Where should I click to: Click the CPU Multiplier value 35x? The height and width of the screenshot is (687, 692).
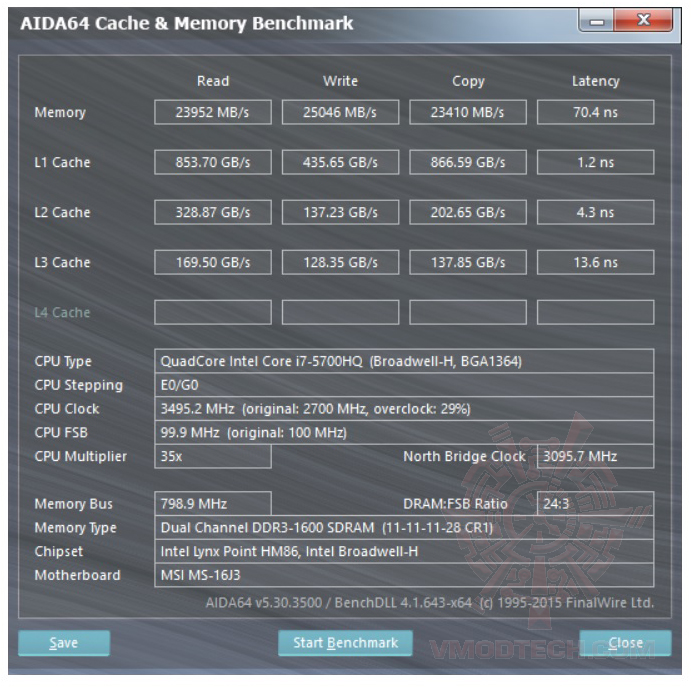pos(213,456)
